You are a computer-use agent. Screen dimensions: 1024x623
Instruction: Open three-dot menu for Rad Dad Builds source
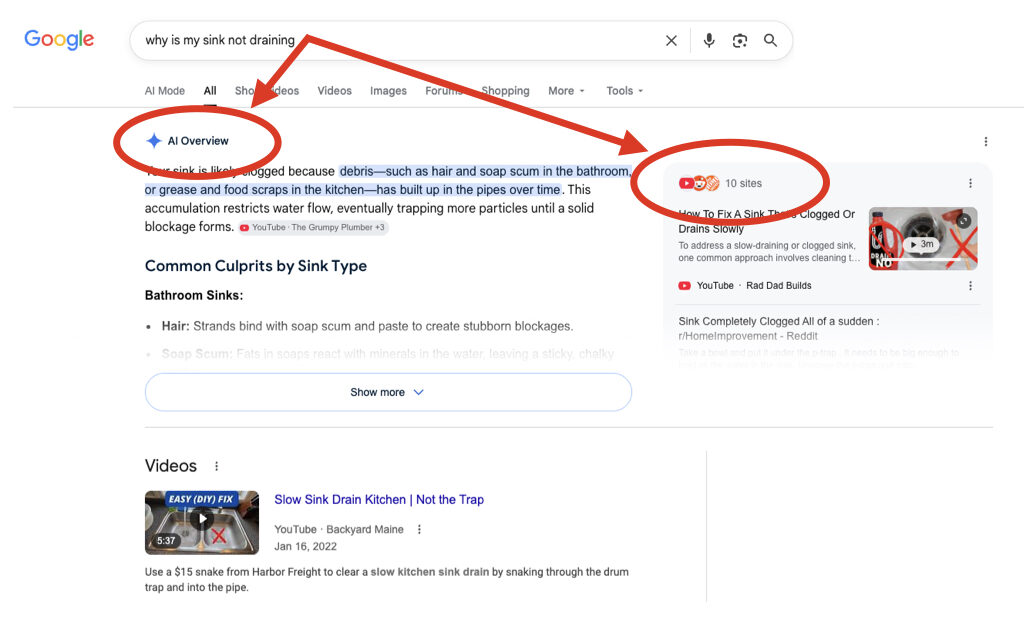click(970, 286)
